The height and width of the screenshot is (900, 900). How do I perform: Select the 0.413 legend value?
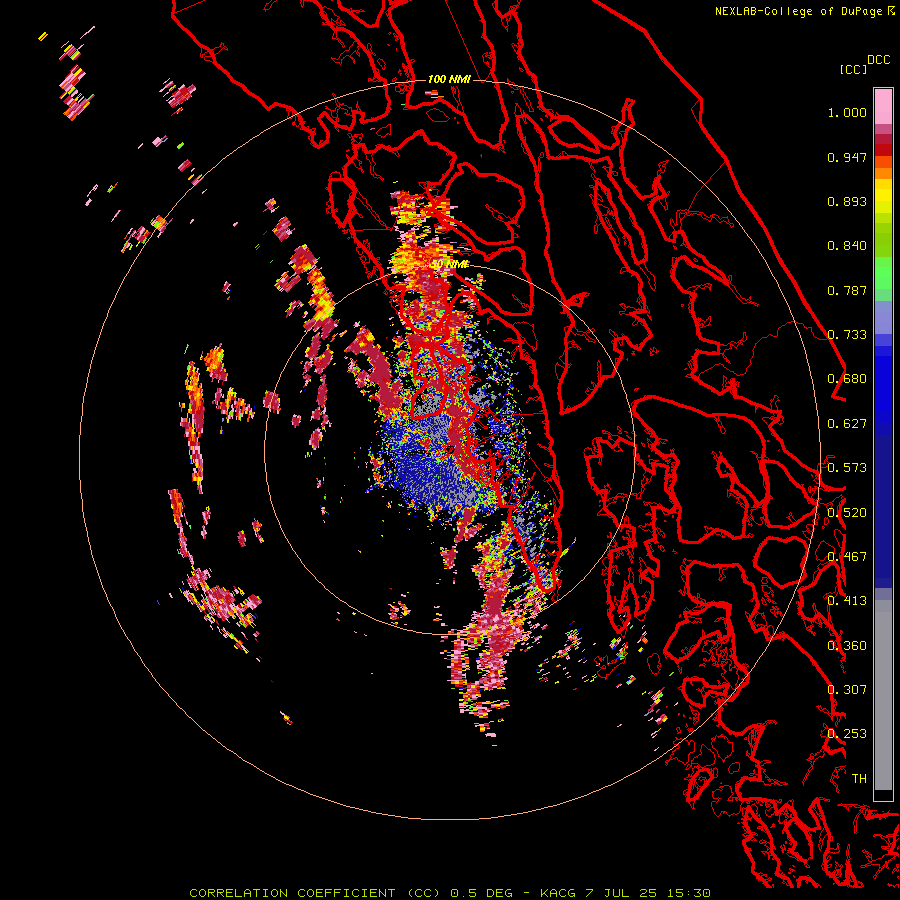coord(847,601)
